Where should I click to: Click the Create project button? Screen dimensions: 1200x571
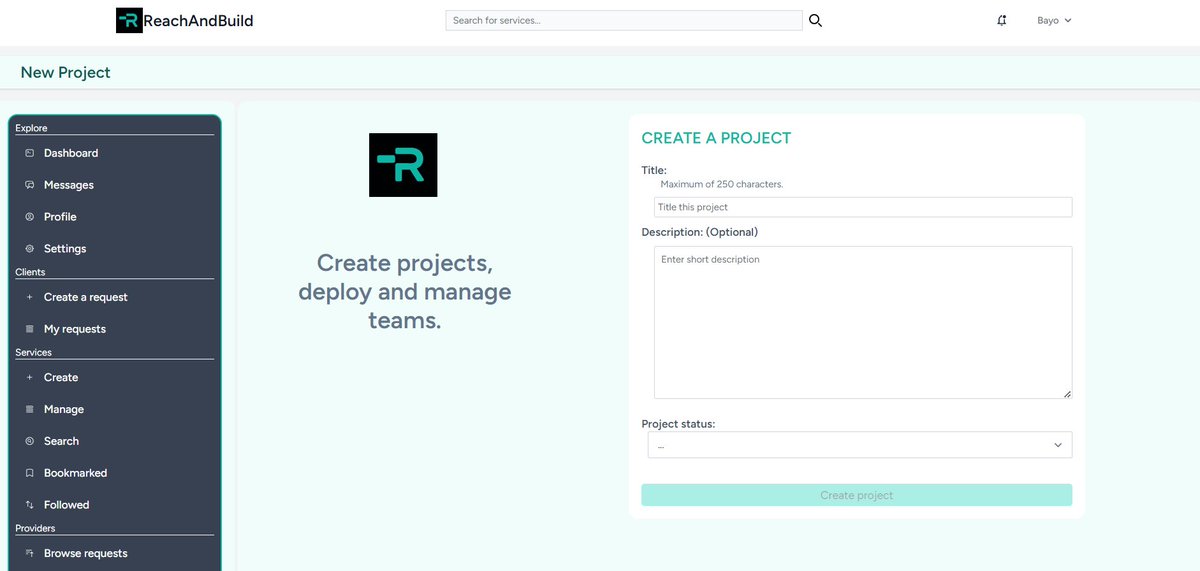coord(857,495)
